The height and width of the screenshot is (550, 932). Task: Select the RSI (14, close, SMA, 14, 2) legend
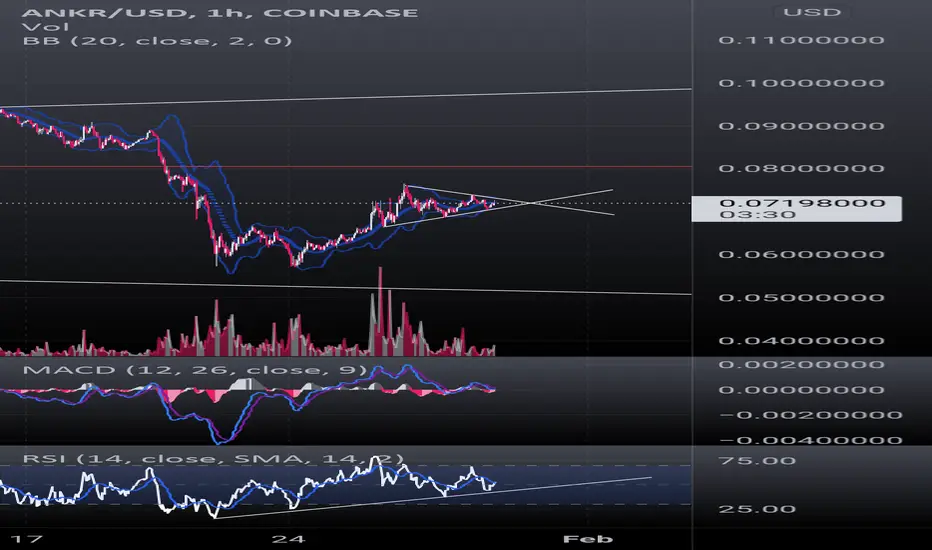[213, 459]
